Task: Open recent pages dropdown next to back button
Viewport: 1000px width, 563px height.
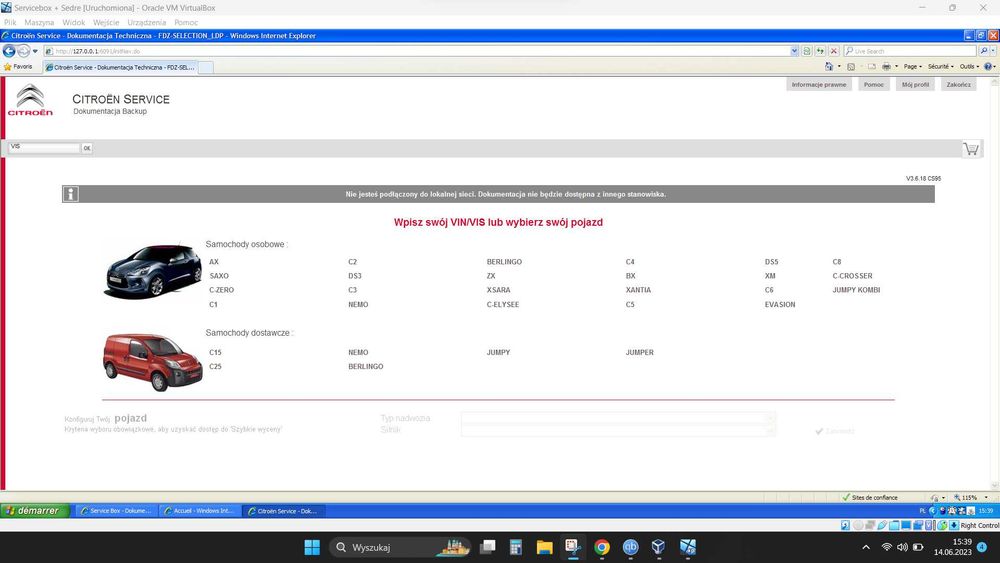Action: pyautogui.click(x=35, y=51)
